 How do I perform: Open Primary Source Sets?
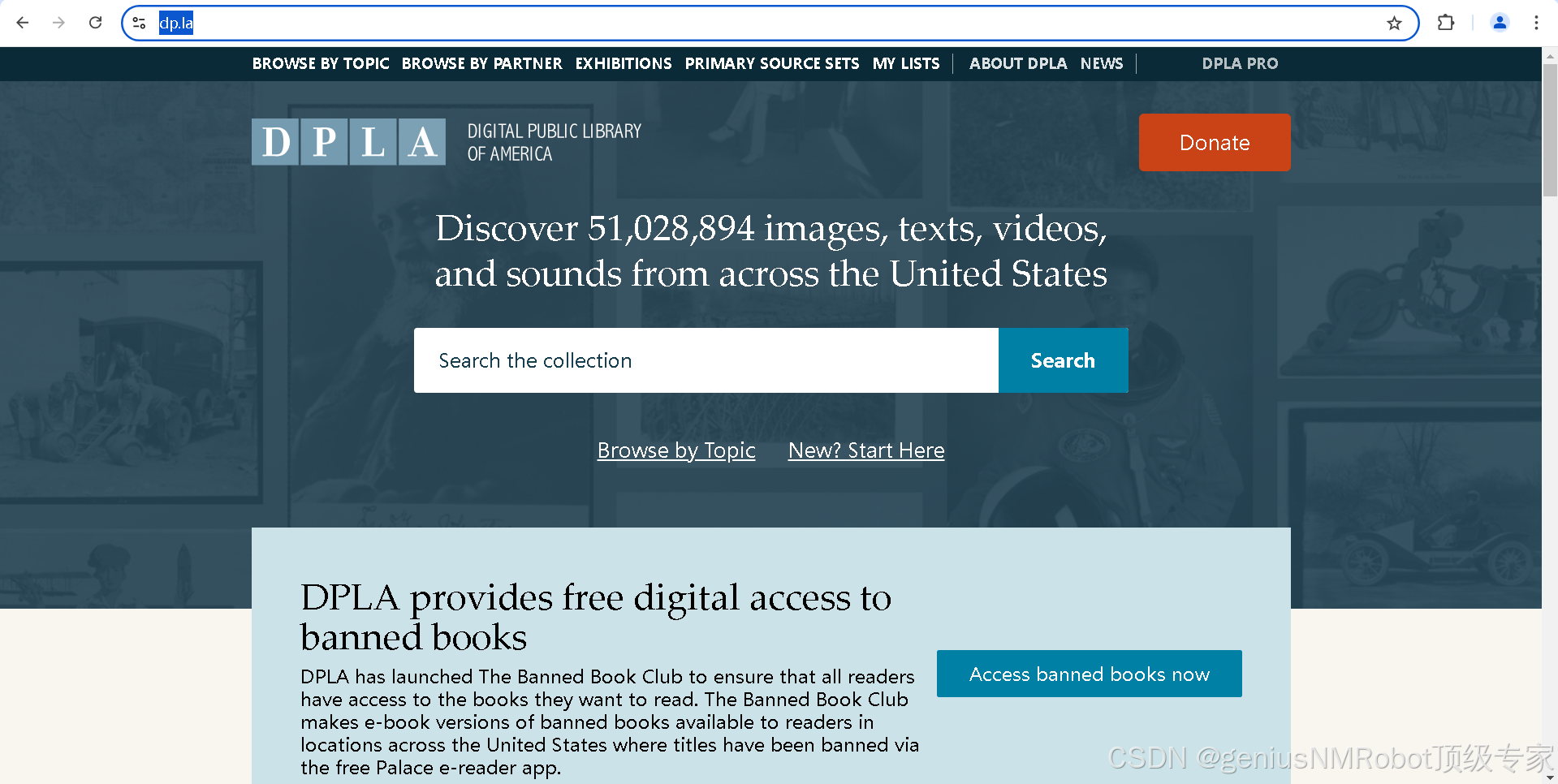[x=772, y=63]
